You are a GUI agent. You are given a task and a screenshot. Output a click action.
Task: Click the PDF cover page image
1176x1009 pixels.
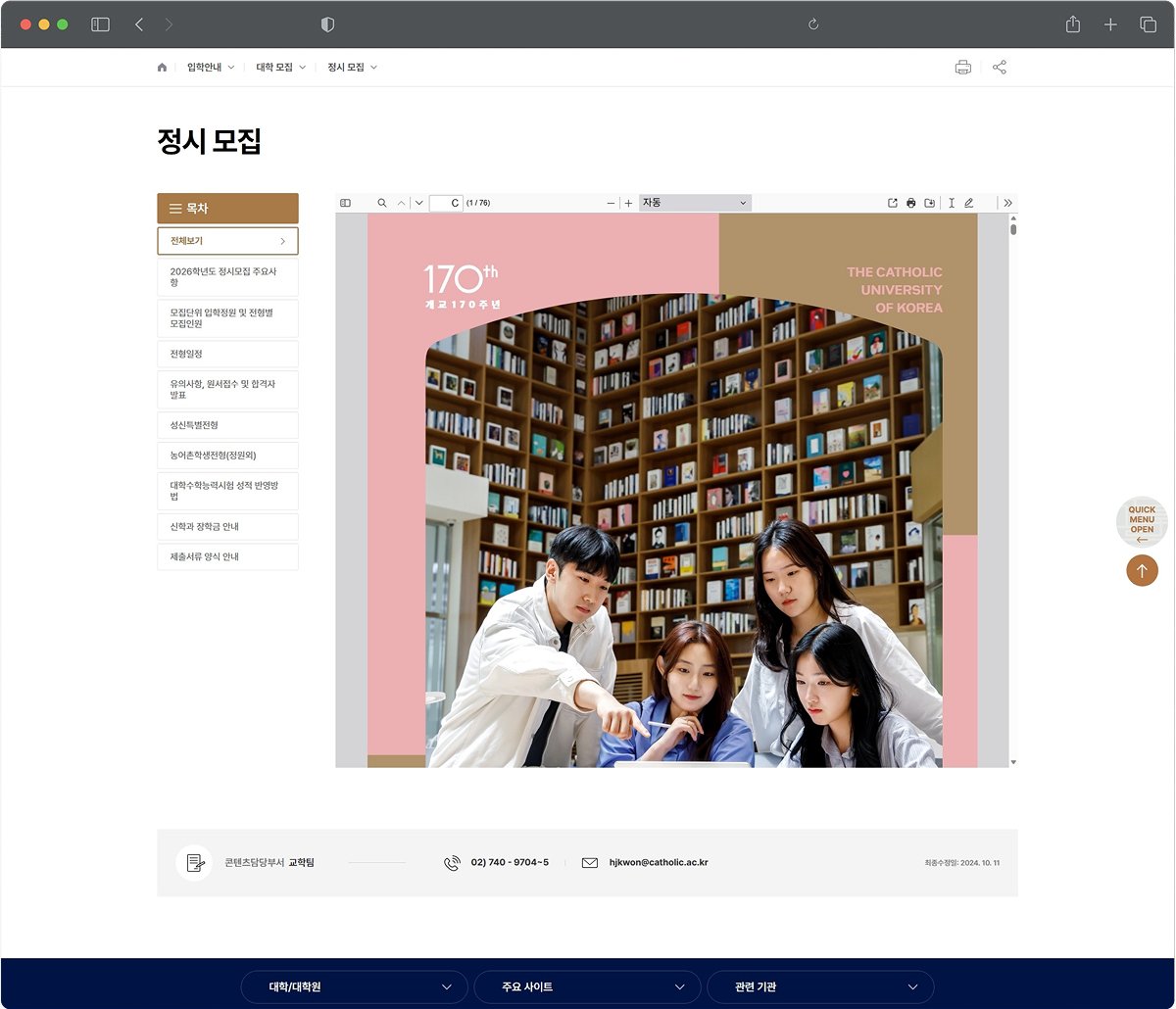672,490
